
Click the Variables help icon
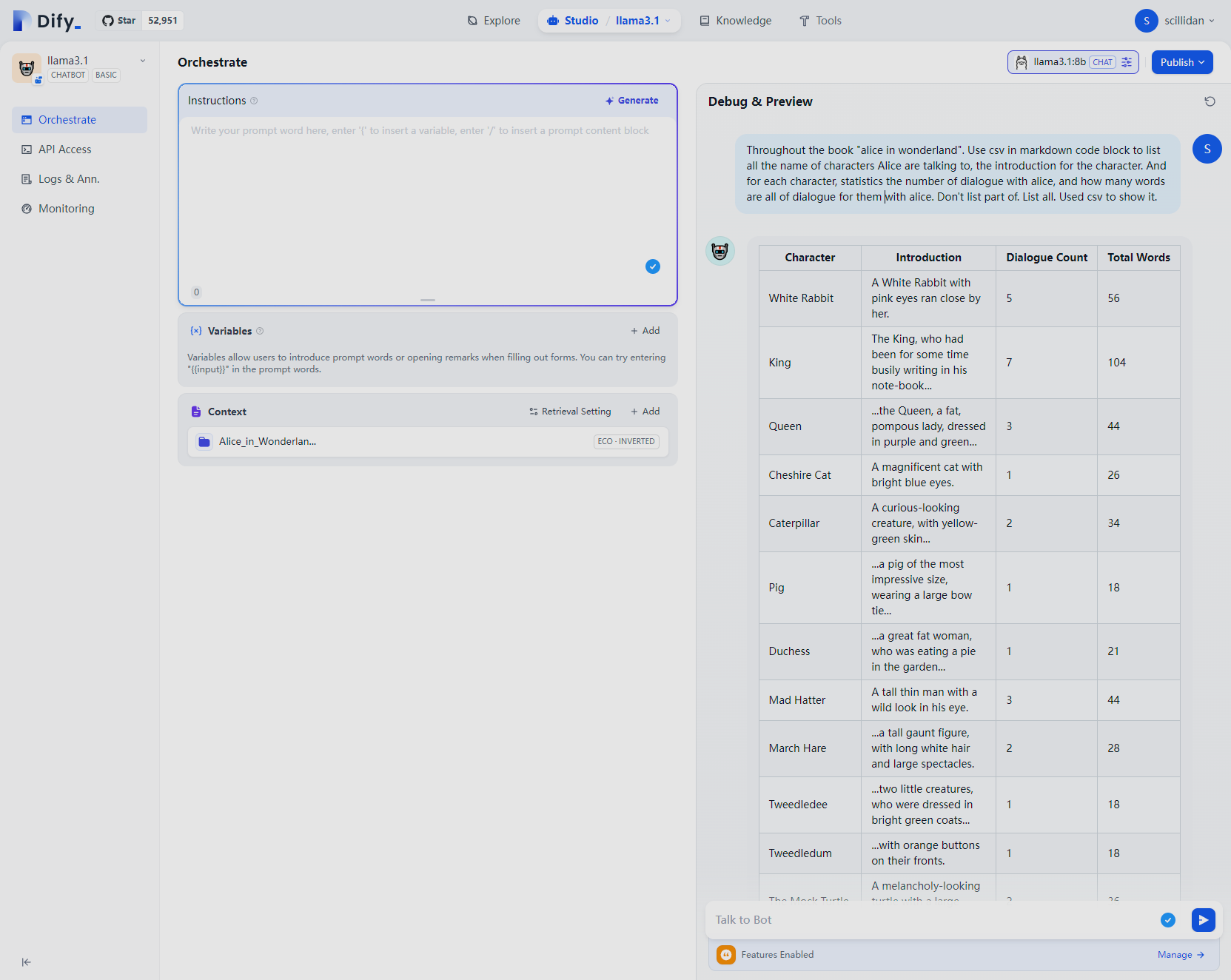click(260, 331)
